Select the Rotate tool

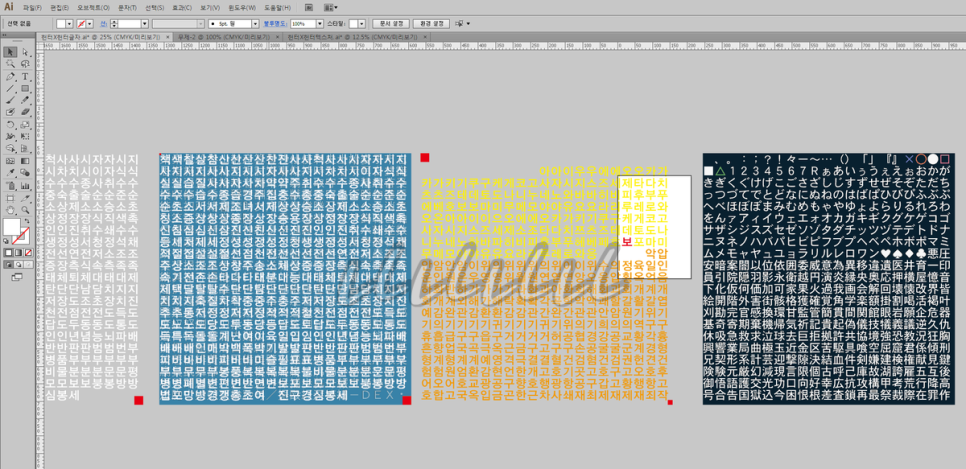[x=10, y=125]
